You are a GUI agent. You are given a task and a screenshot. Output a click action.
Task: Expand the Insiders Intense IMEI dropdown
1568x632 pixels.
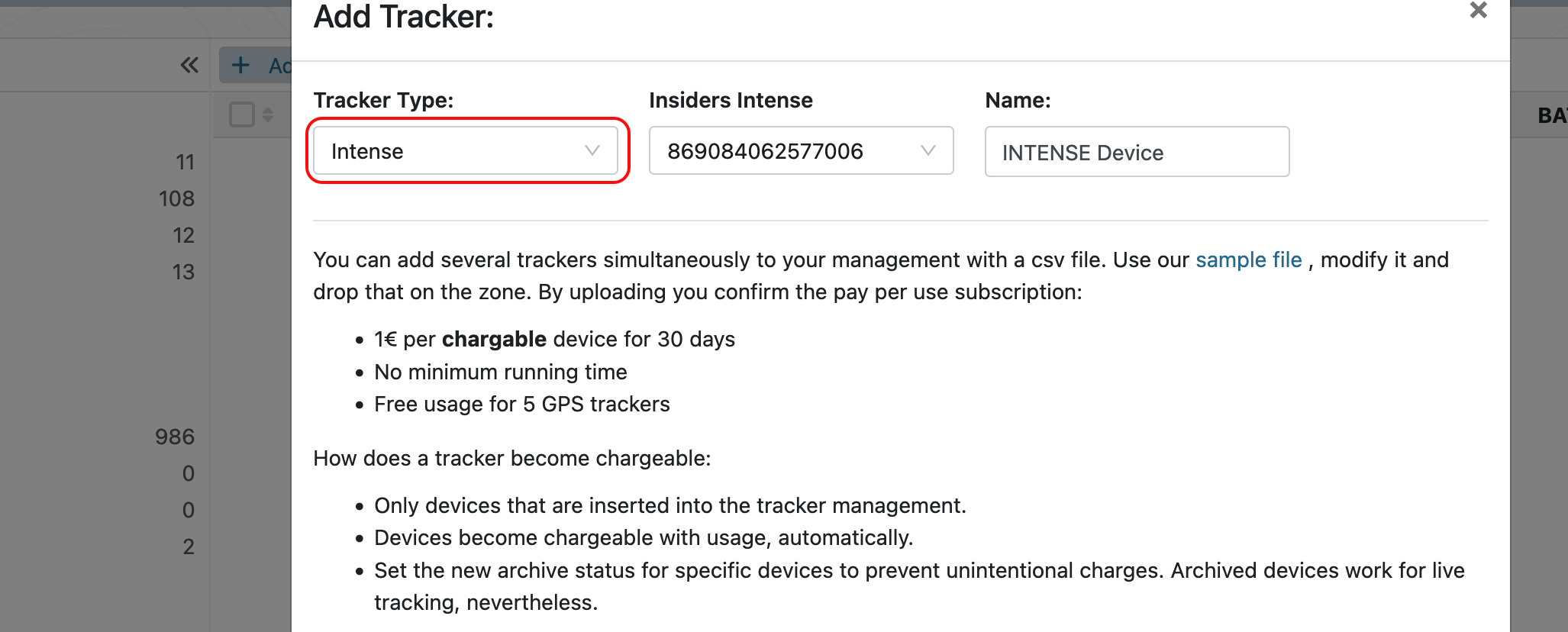click(801, 151)
